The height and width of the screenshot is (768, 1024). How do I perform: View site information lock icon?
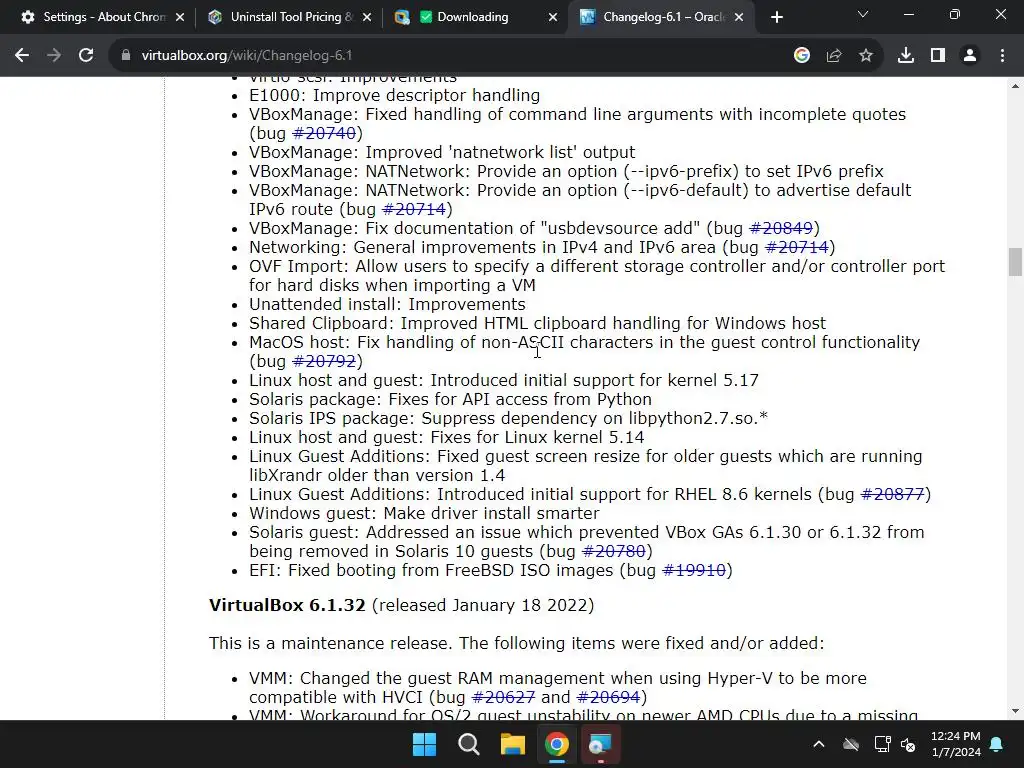[x=125, y=56]
